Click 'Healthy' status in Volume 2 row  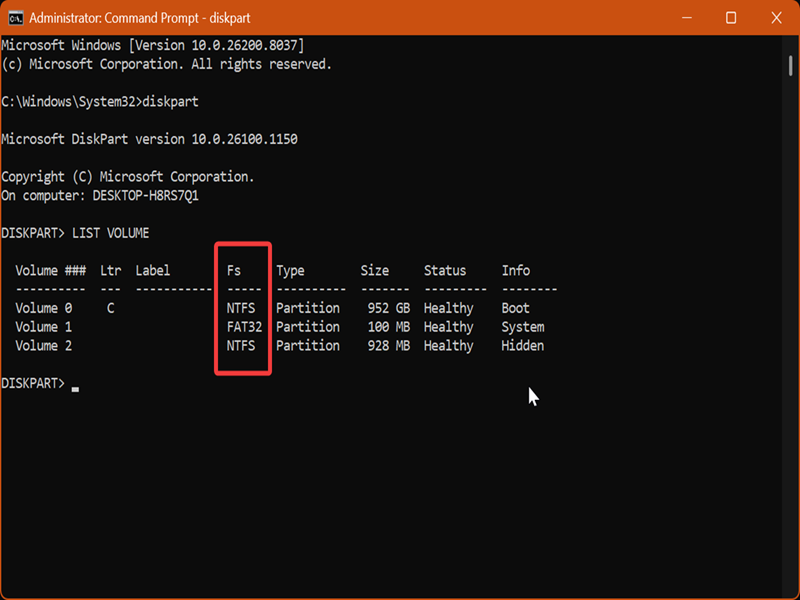(x=448, y=346)
